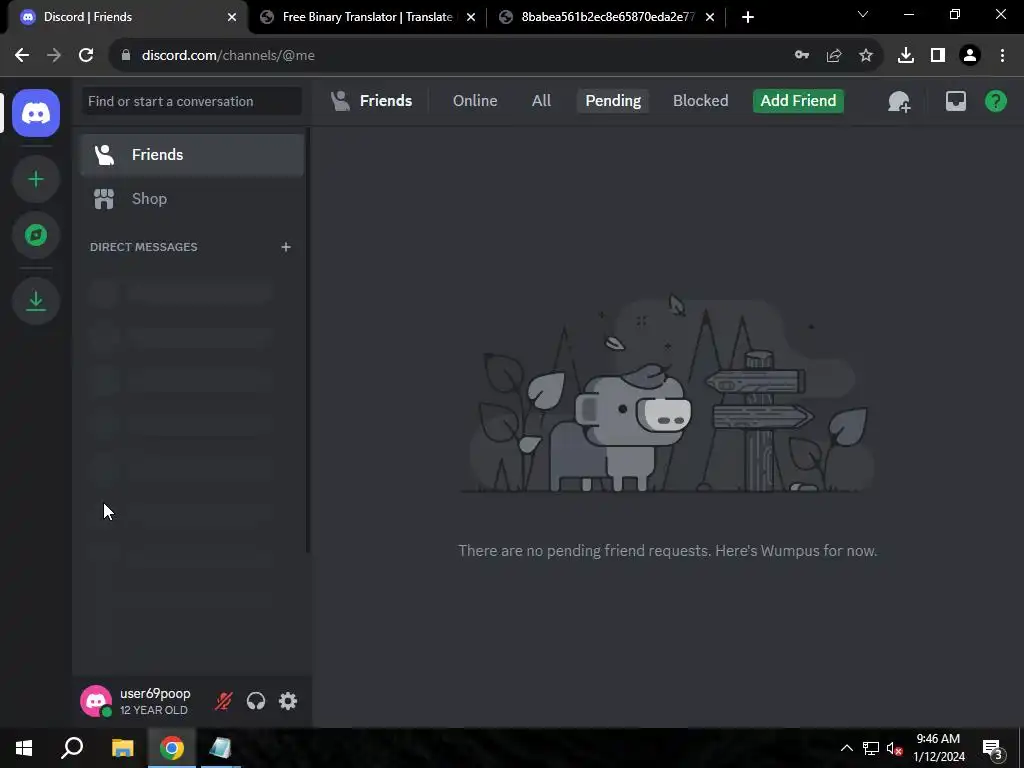This screenshot has height=768, width=1024.
Task: Open the Inbox icon in header
Action: tap(955, 101)
